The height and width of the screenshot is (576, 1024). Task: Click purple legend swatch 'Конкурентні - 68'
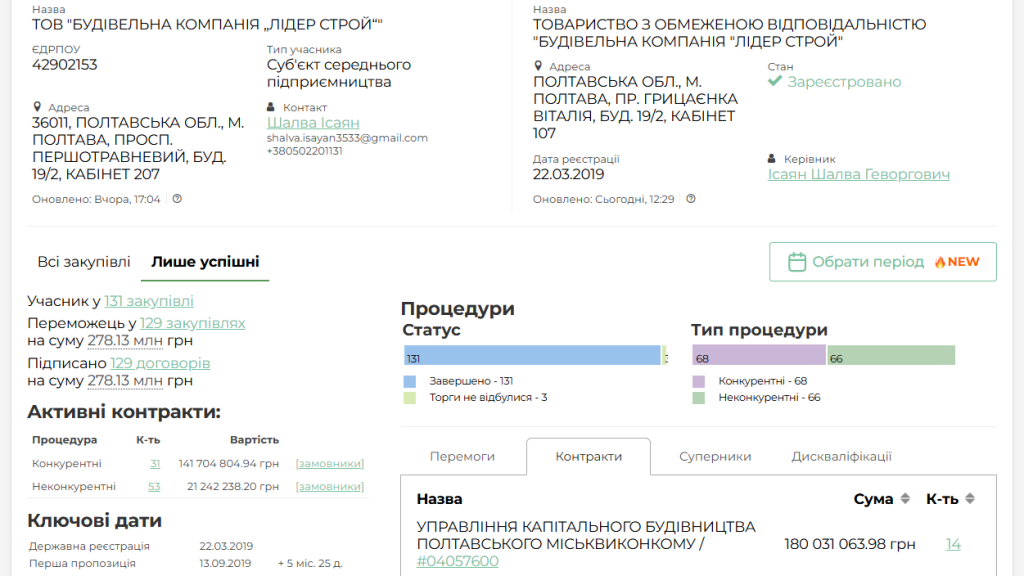pyautogui.click(x=699, y=381)
